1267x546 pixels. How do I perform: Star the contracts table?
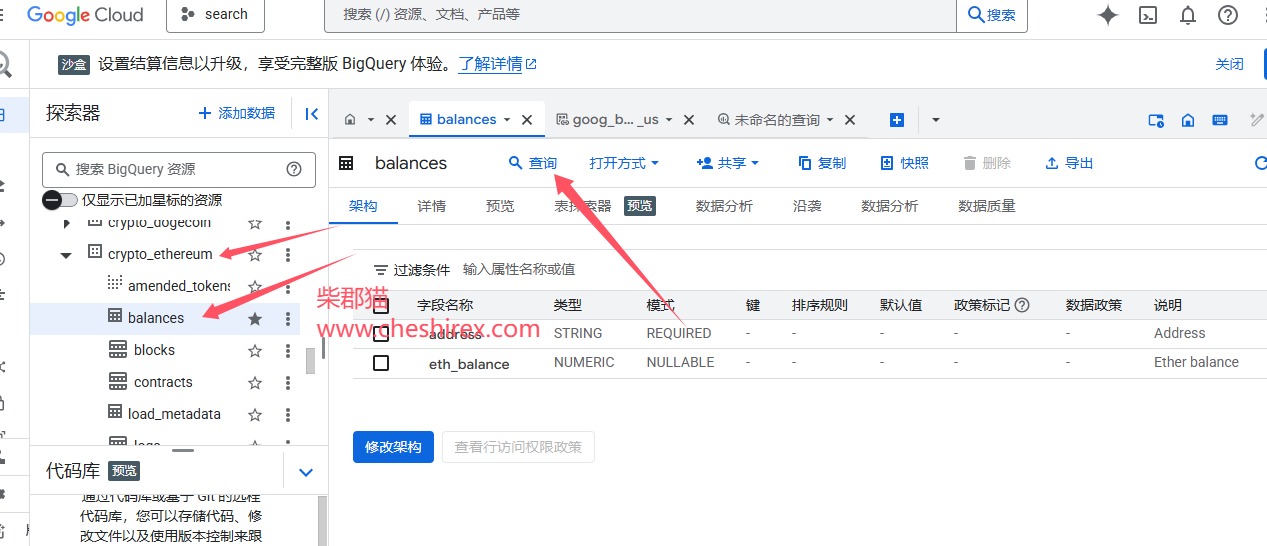coord(255,382)
